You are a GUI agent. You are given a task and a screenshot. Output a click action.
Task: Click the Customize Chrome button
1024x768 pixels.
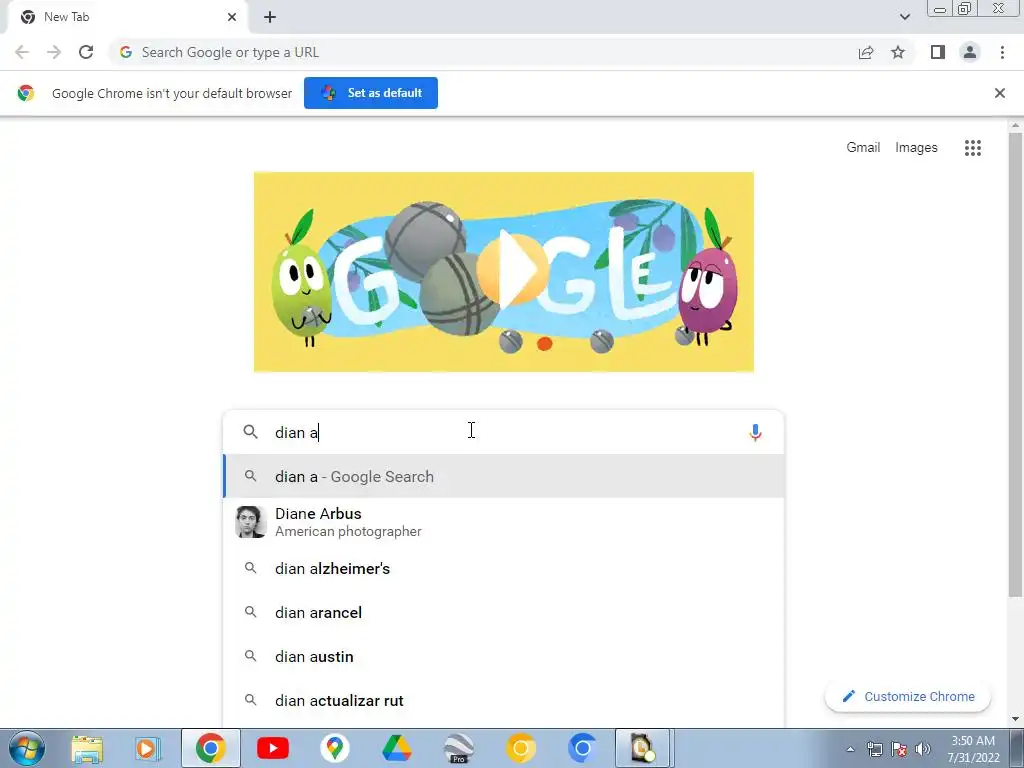[x=908, y=697]
